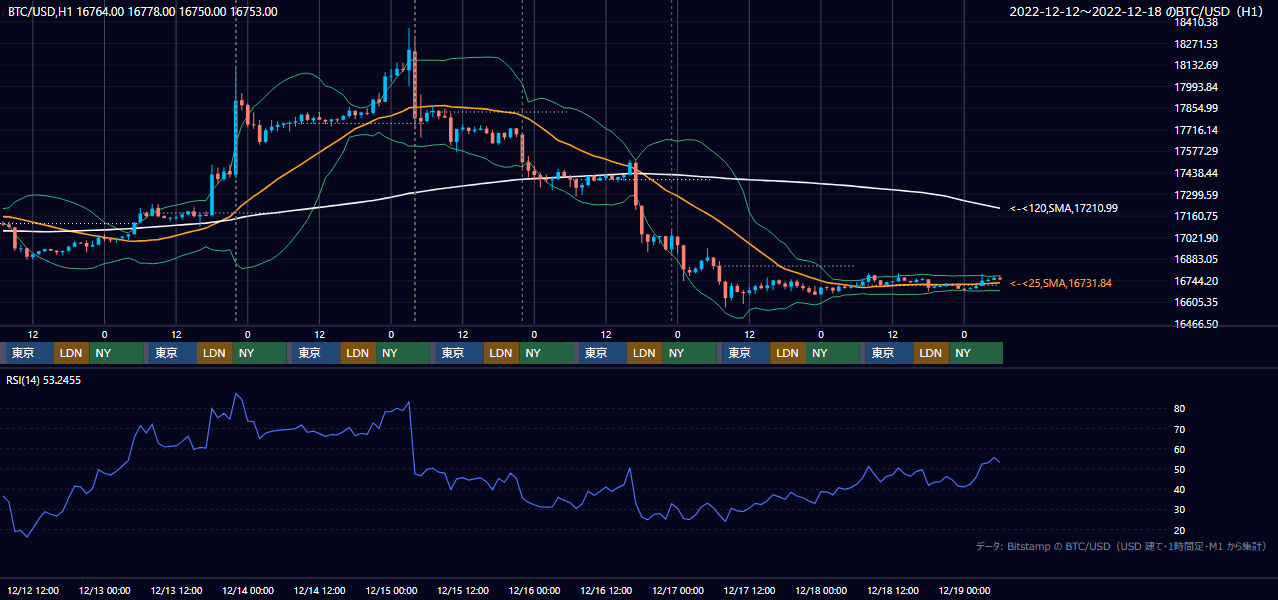
Task: Click the 18410.38 price axis label
Action: point(1197,22)
